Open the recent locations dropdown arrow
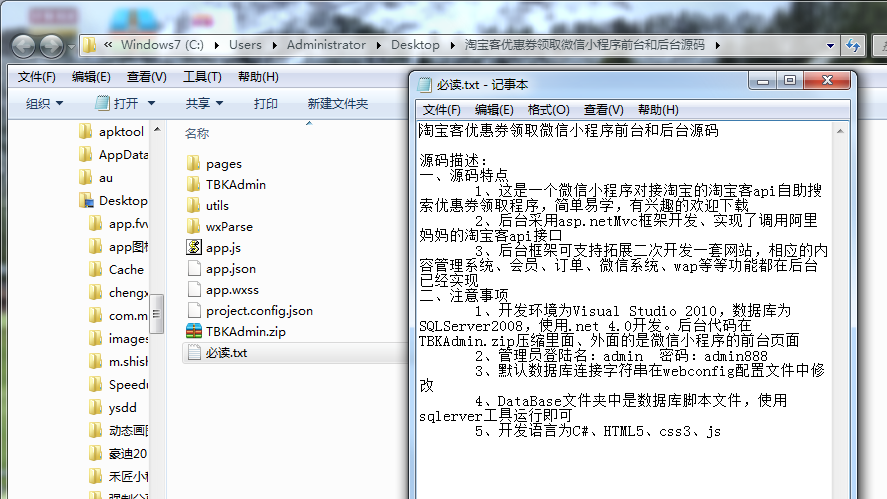 click(71, 46)
